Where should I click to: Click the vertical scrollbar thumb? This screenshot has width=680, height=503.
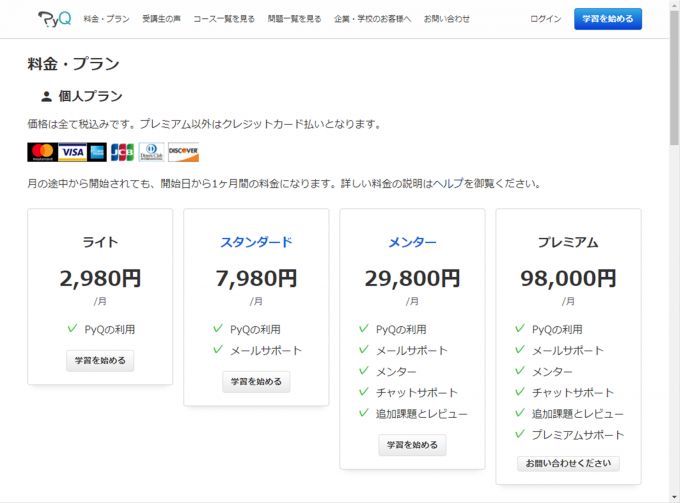674,77
